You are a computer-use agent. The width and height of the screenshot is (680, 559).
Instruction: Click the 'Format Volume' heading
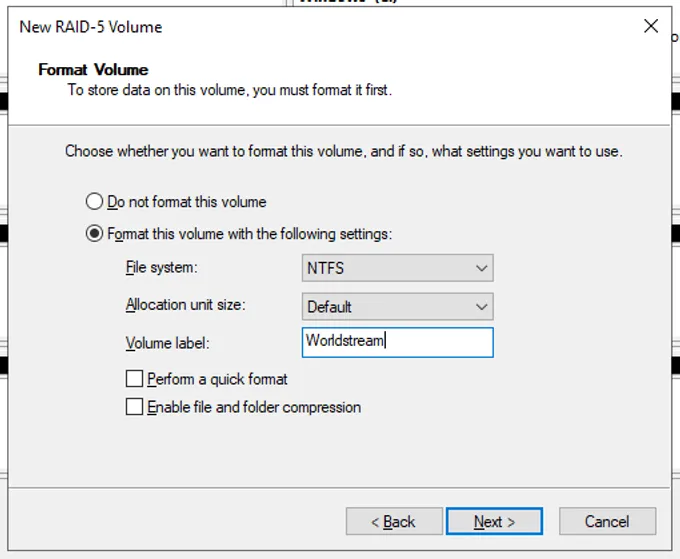point(93,69)
